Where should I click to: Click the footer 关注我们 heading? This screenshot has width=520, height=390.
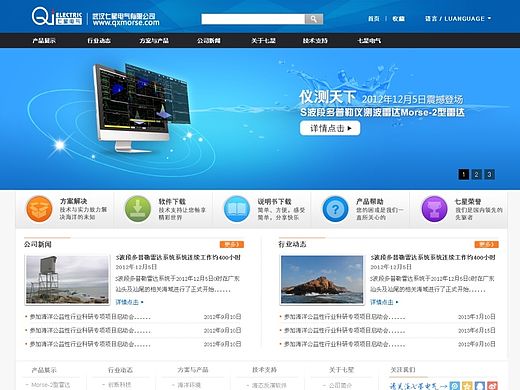[403, 370]
